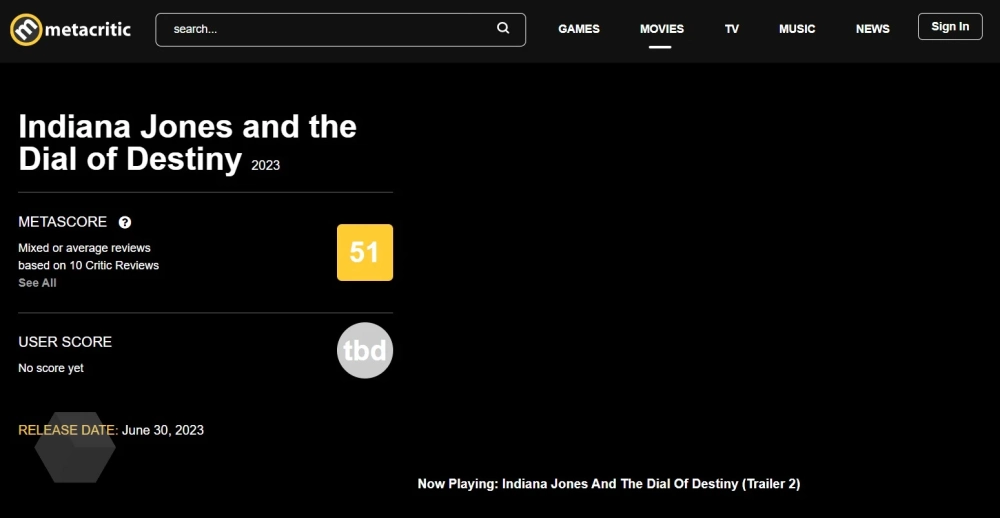Click the USER SCORE label
The image size is (1000, 518).
pyautogui.click(x=65, y=342)
